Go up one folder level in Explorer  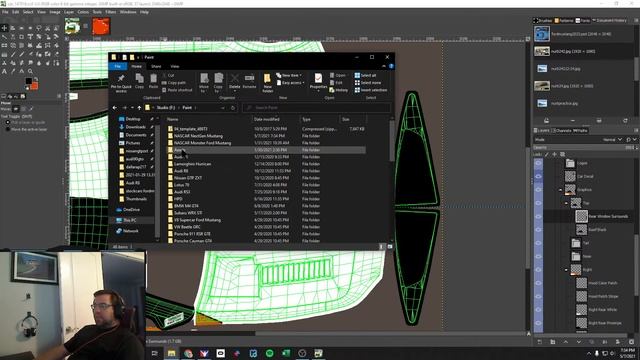pos(139,108)
